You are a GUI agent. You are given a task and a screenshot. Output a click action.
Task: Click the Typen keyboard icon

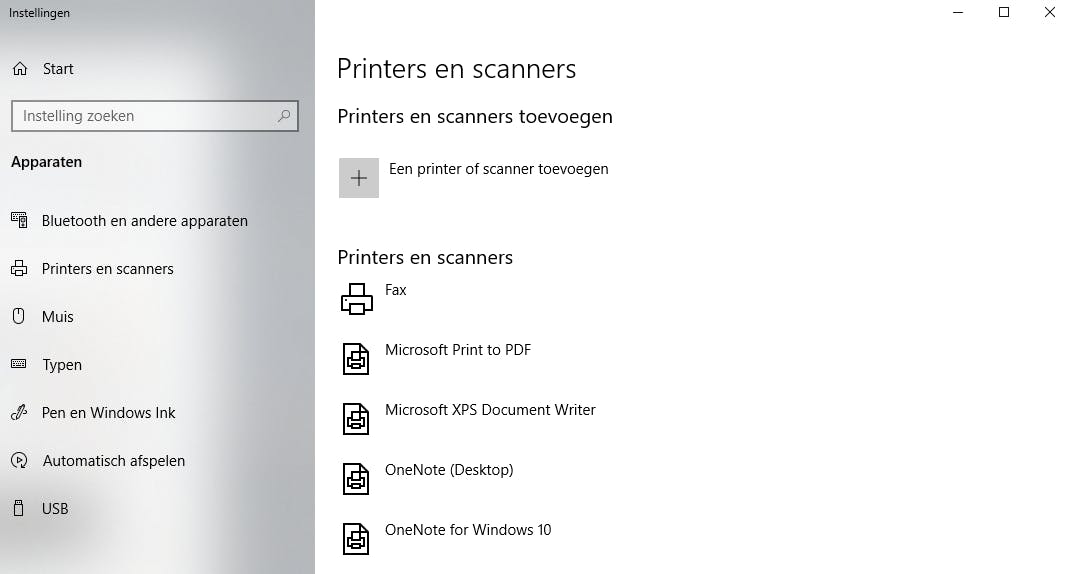pos(19,365)
